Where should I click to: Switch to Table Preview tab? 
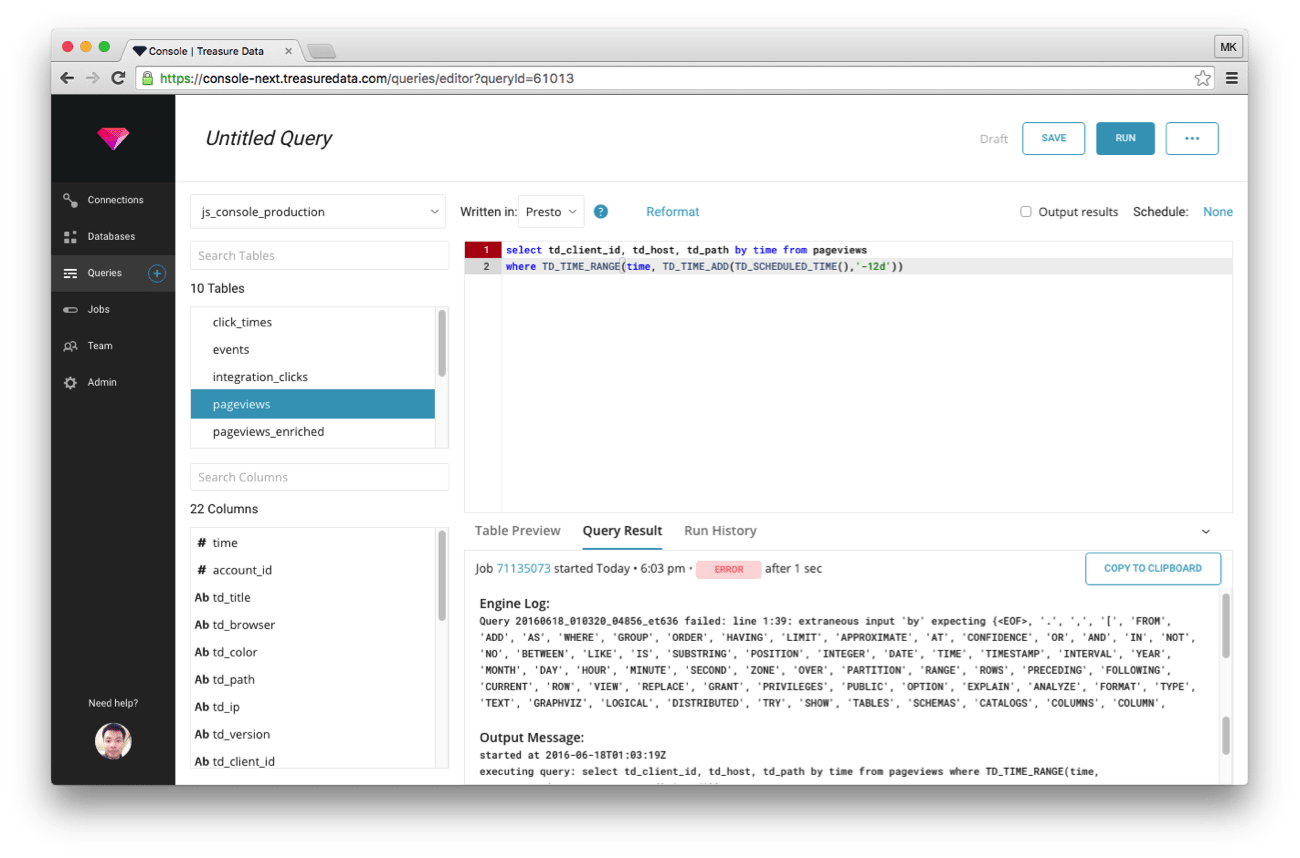[517, 531]
